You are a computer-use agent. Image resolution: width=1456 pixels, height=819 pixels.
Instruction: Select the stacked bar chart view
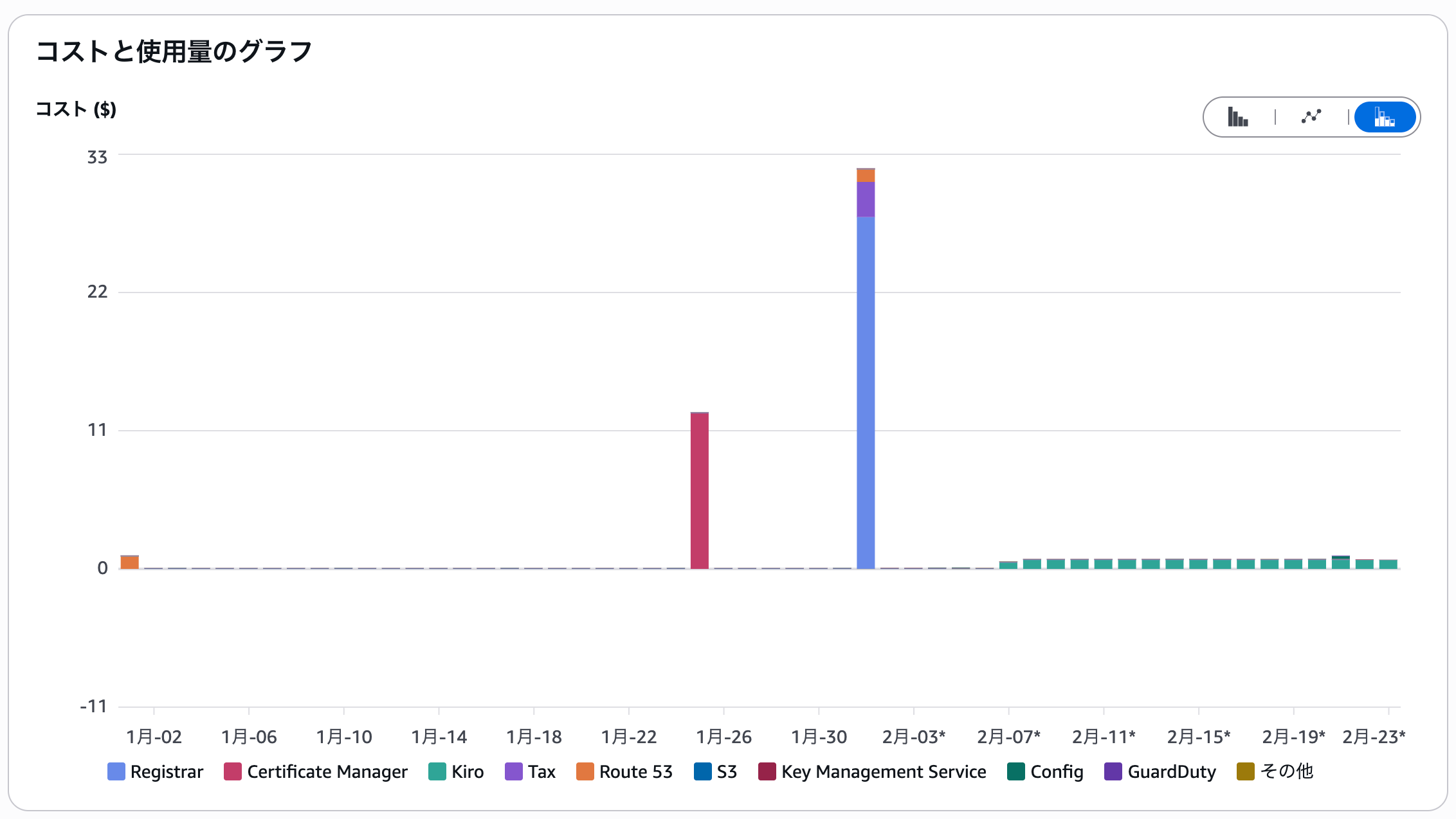[1385, 117]
